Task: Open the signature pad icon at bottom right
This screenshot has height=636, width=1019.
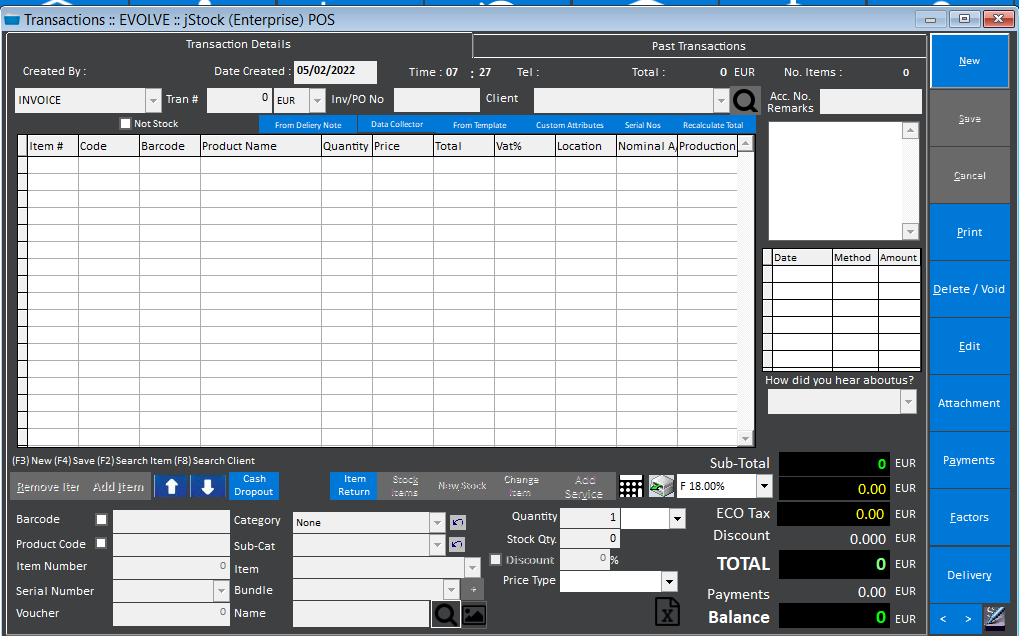Action: coord(994,617)
